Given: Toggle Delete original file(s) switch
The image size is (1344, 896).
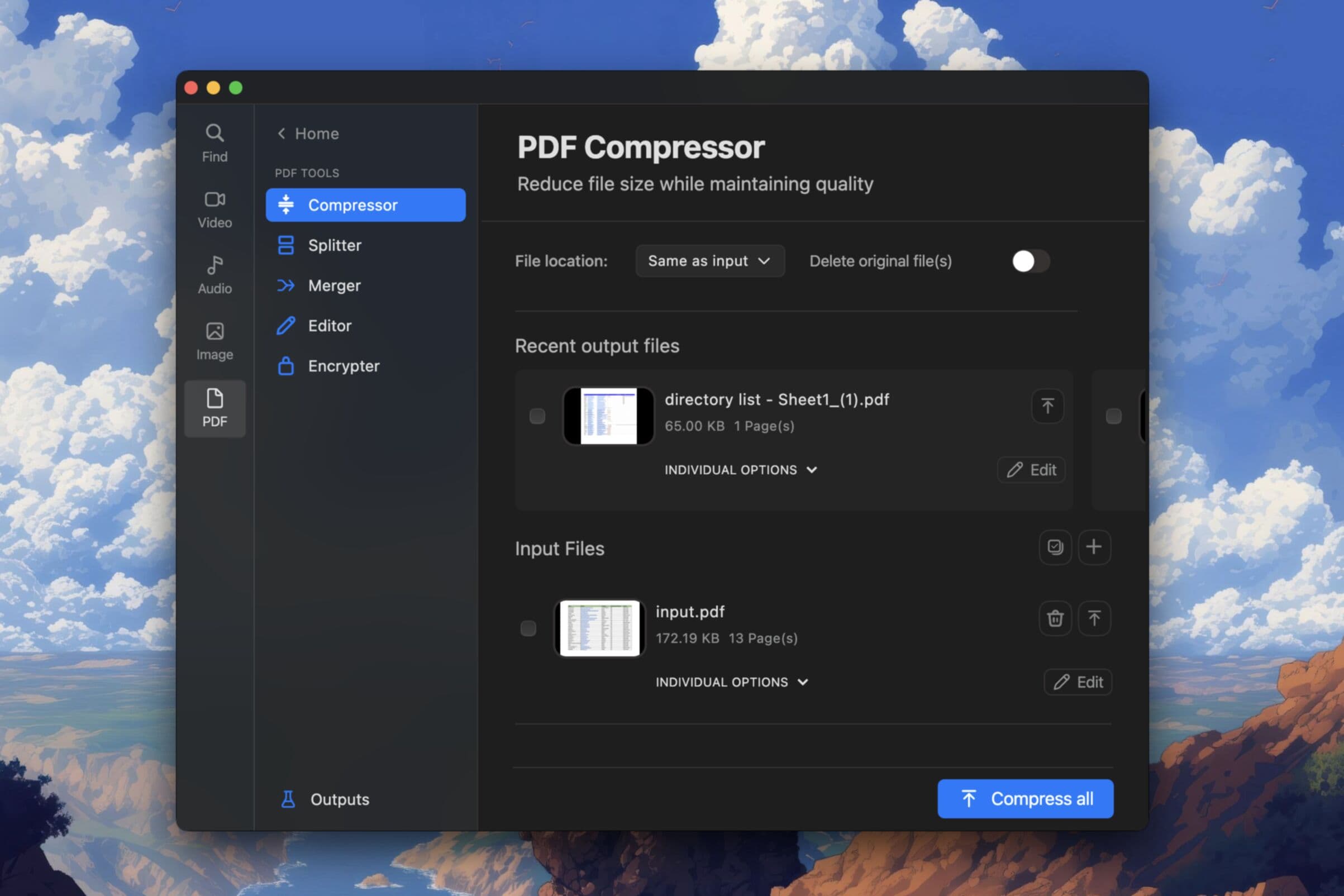Looking at the screenshot, I should point(1030,261).
